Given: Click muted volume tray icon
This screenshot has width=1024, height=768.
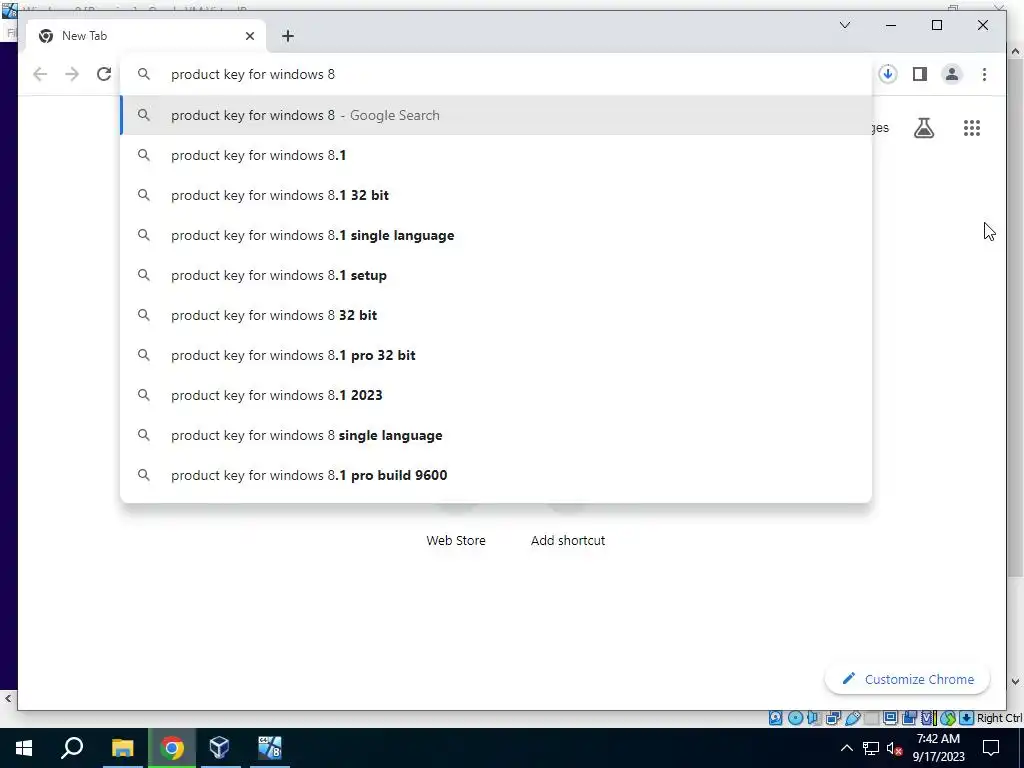Looking at the screenshot, I should coord(895,748).
